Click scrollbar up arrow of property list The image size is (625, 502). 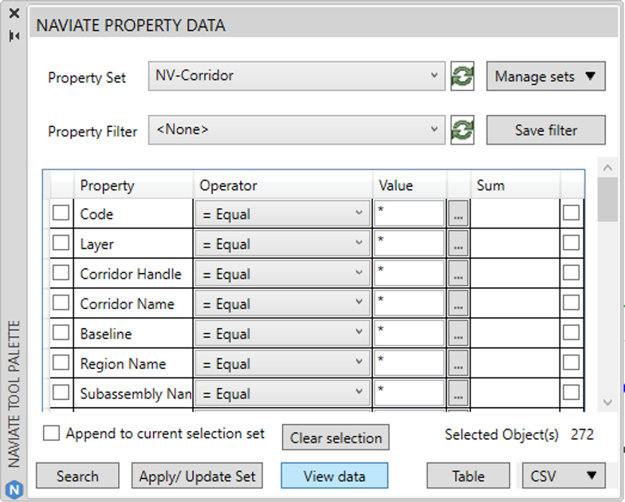[607, 167]
